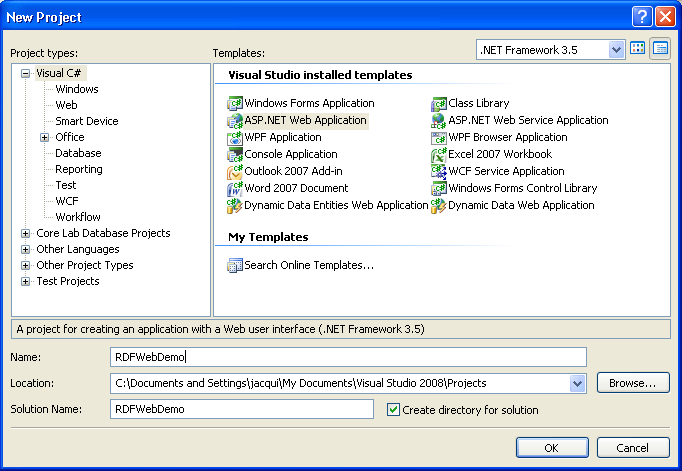Pick the Console Application template icon
This screenshot has height=471, width=682.
click(x=235, y=154)
